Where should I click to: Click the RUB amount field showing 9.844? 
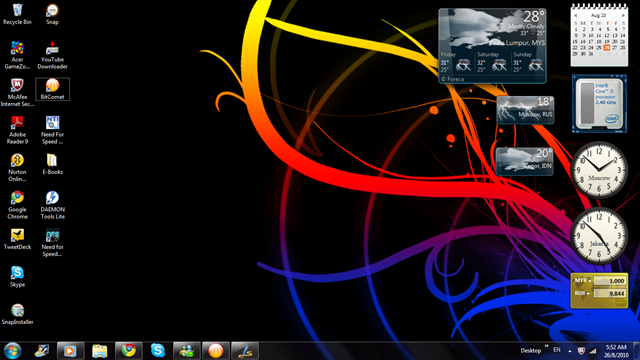610,293
